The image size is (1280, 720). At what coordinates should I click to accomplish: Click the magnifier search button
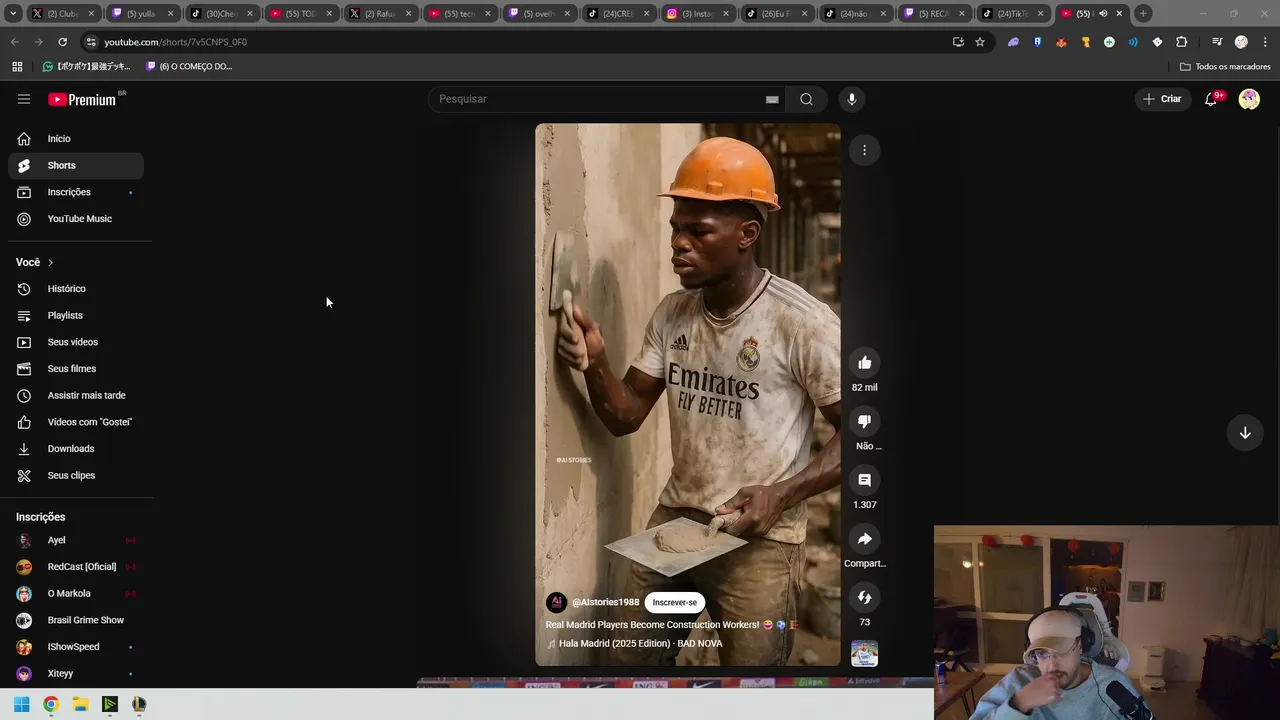click(x=806, y=99)
